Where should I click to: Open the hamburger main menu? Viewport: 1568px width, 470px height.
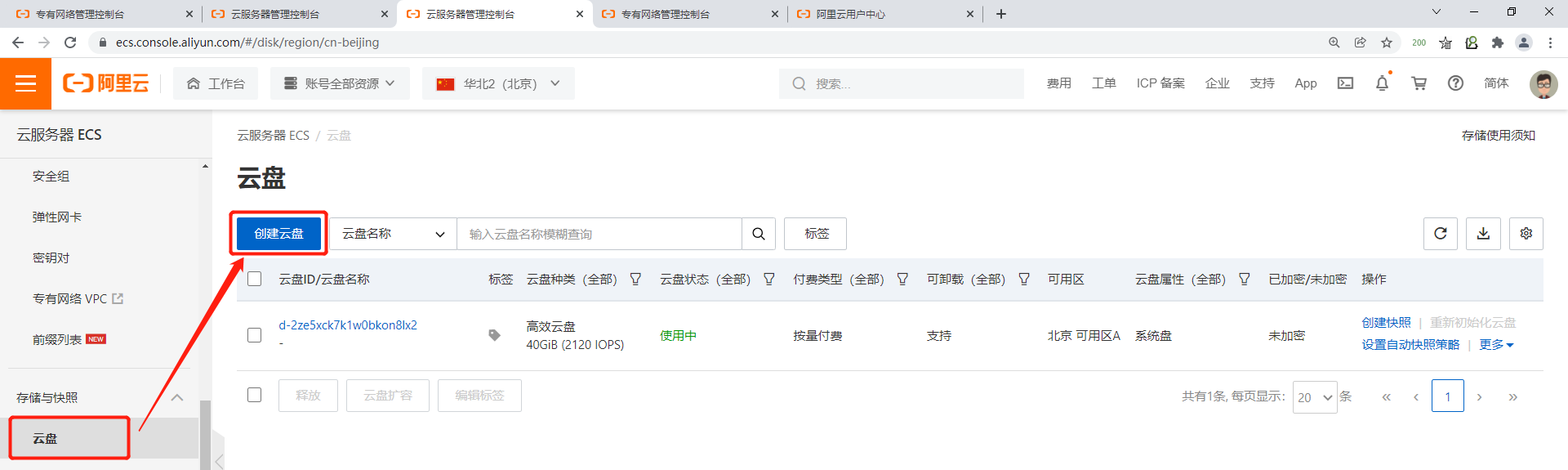pyautogui.click(x=25, y=83)
